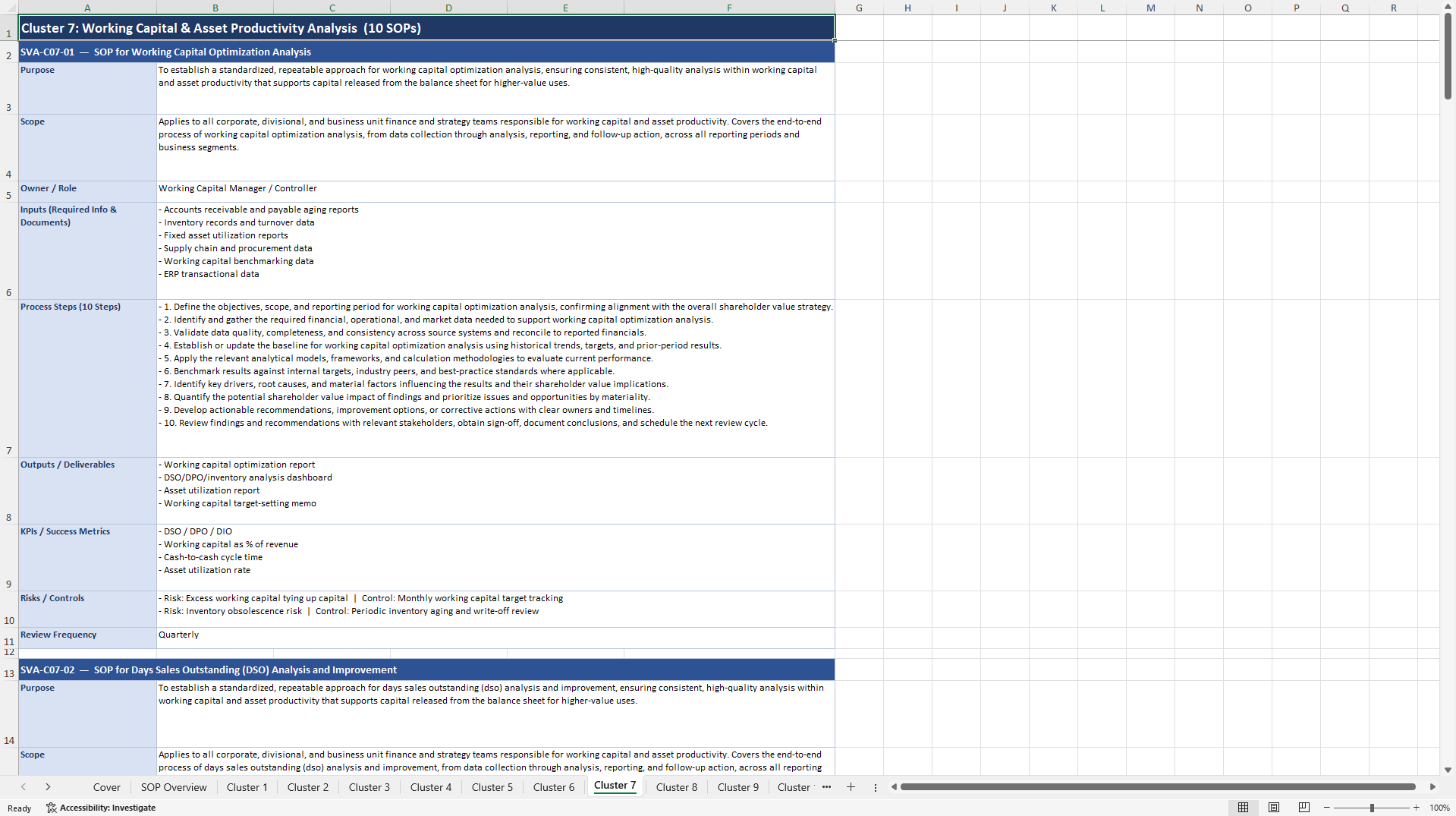Select 'Working Capital Manager / Controller' cell
1456x816 pixels.
(495, 191)
